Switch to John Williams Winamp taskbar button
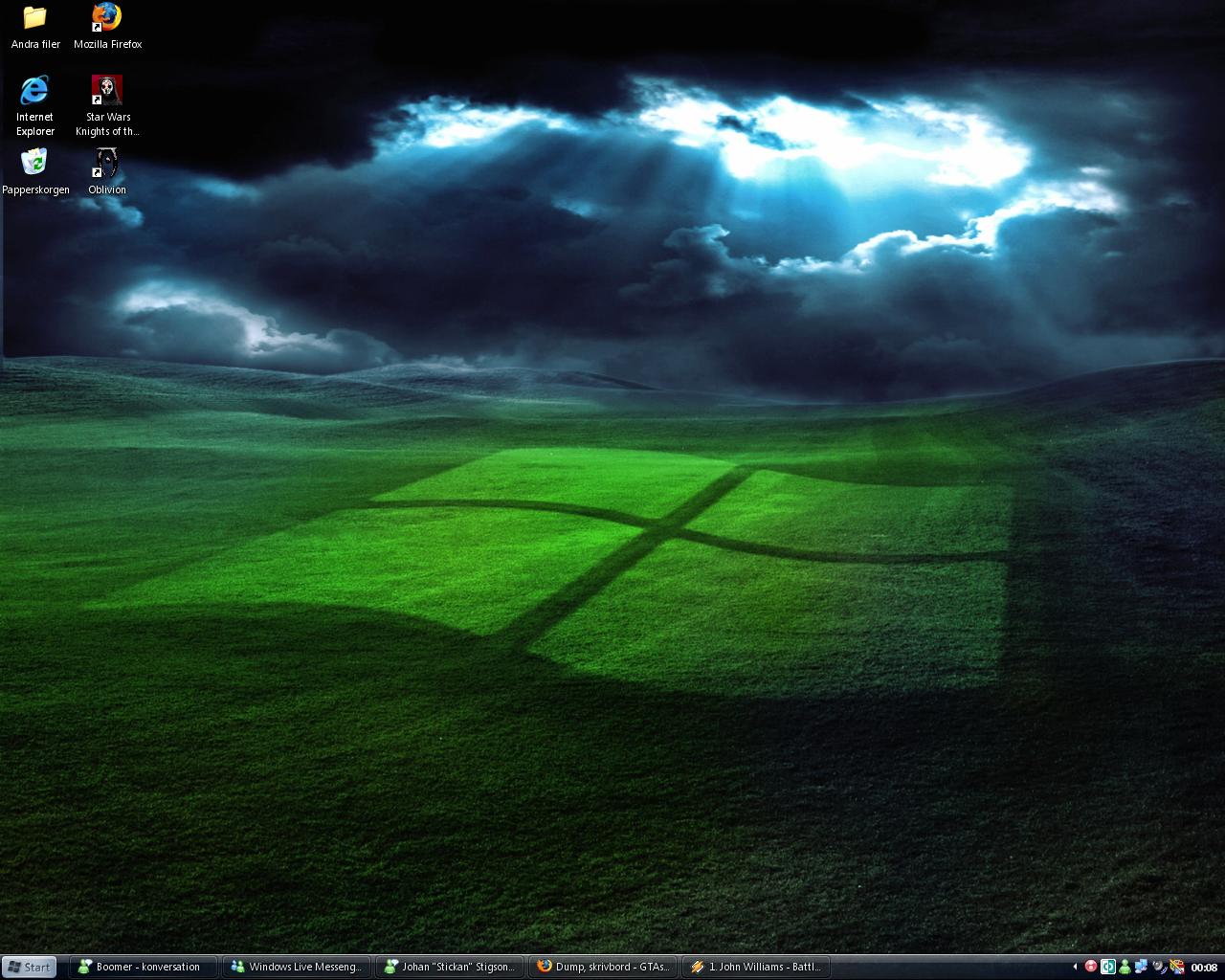The height and width of the screenshot is (980, 1225). 756,967
